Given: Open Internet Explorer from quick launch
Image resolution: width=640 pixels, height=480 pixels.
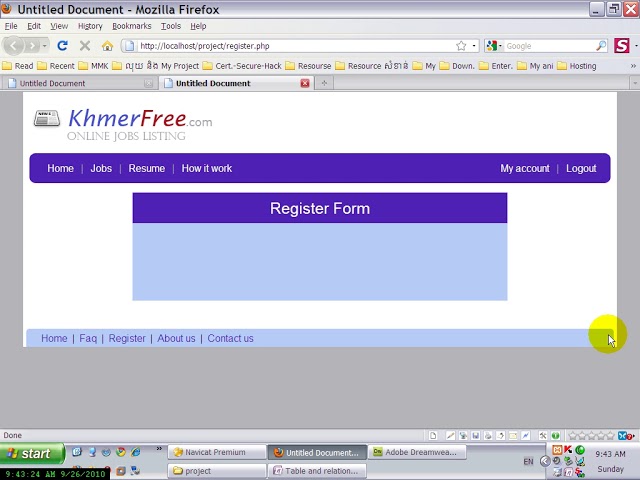Looking at the screenshot, I should [x=135, y=452].
